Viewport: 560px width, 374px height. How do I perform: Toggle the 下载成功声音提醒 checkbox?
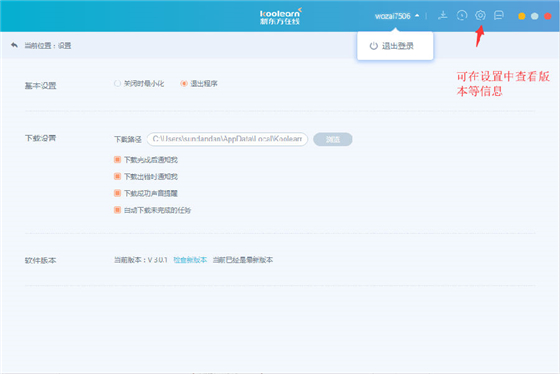click(117, 193)
